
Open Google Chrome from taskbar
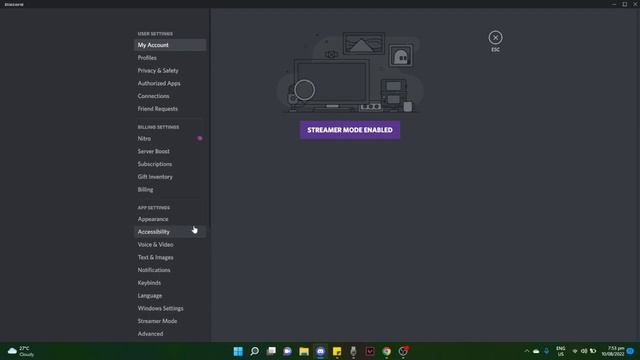[387, 351]
